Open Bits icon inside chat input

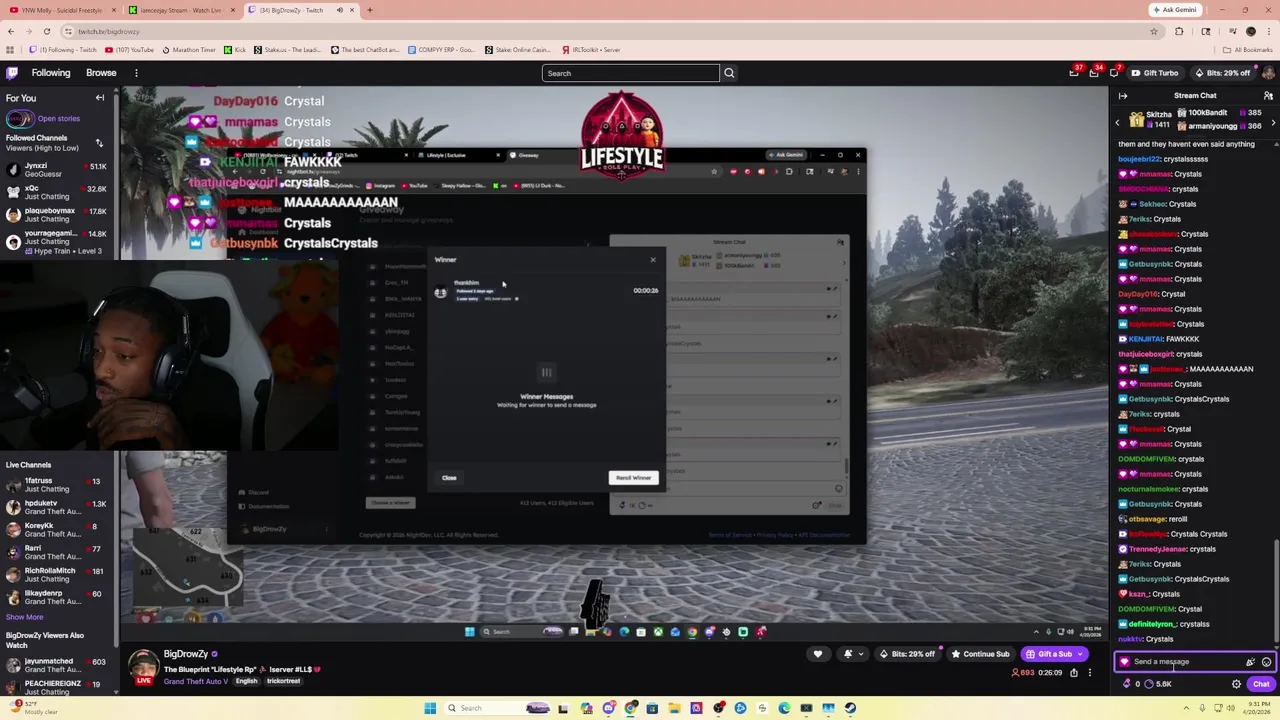click(x=1250, y=662)
